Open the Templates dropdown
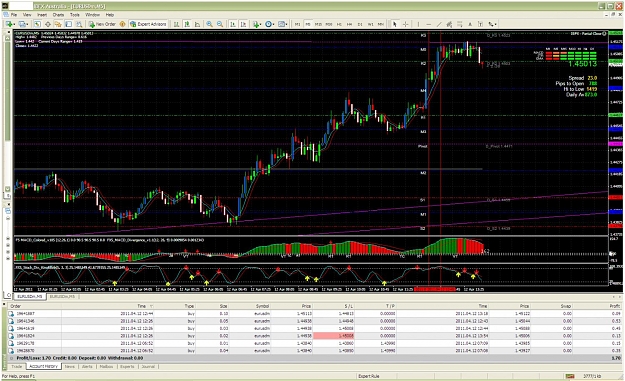 tap(283, 24)
